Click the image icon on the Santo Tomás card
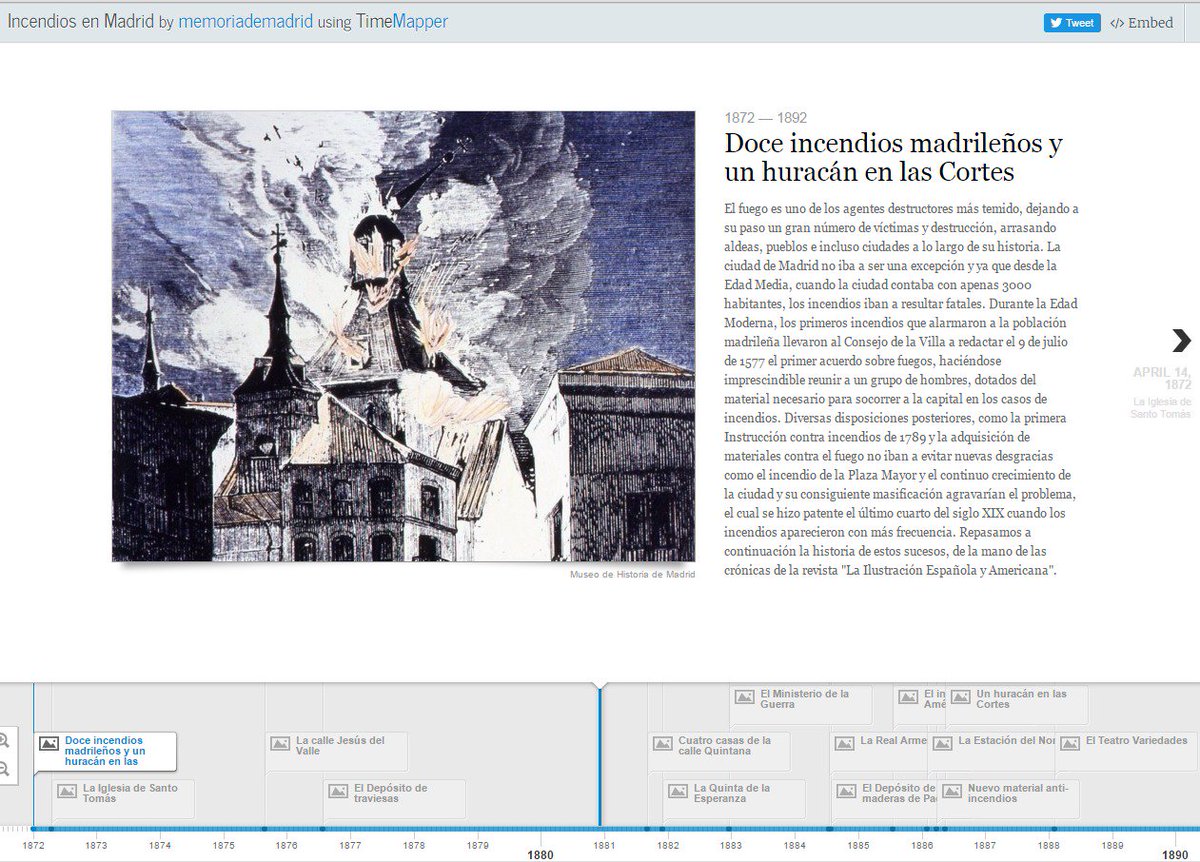Viewport: 1200px width, 862px height. pos(66,791)
